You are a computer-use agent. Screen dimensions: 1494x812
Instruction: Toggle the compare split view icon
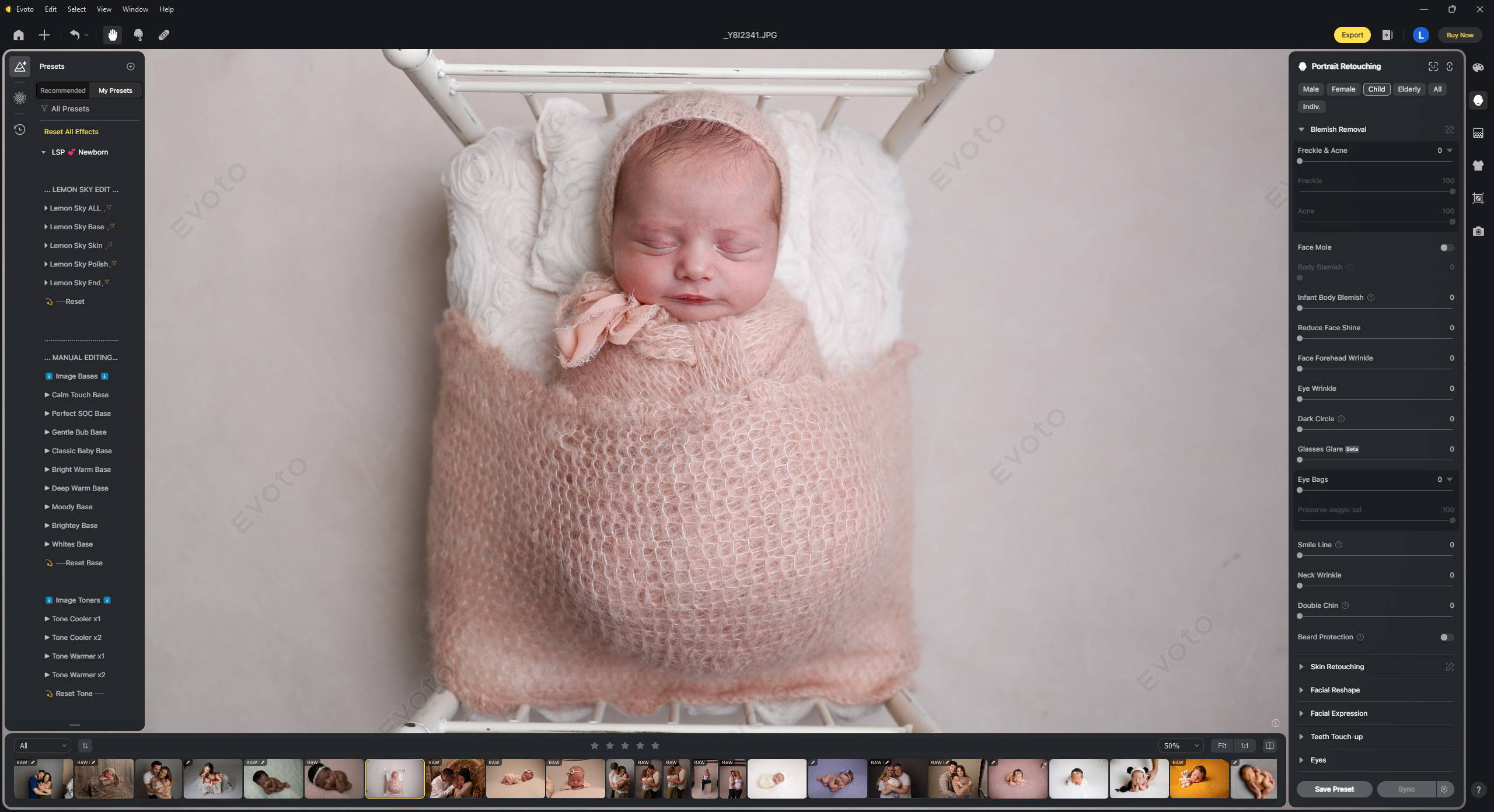click(1269, 745)
